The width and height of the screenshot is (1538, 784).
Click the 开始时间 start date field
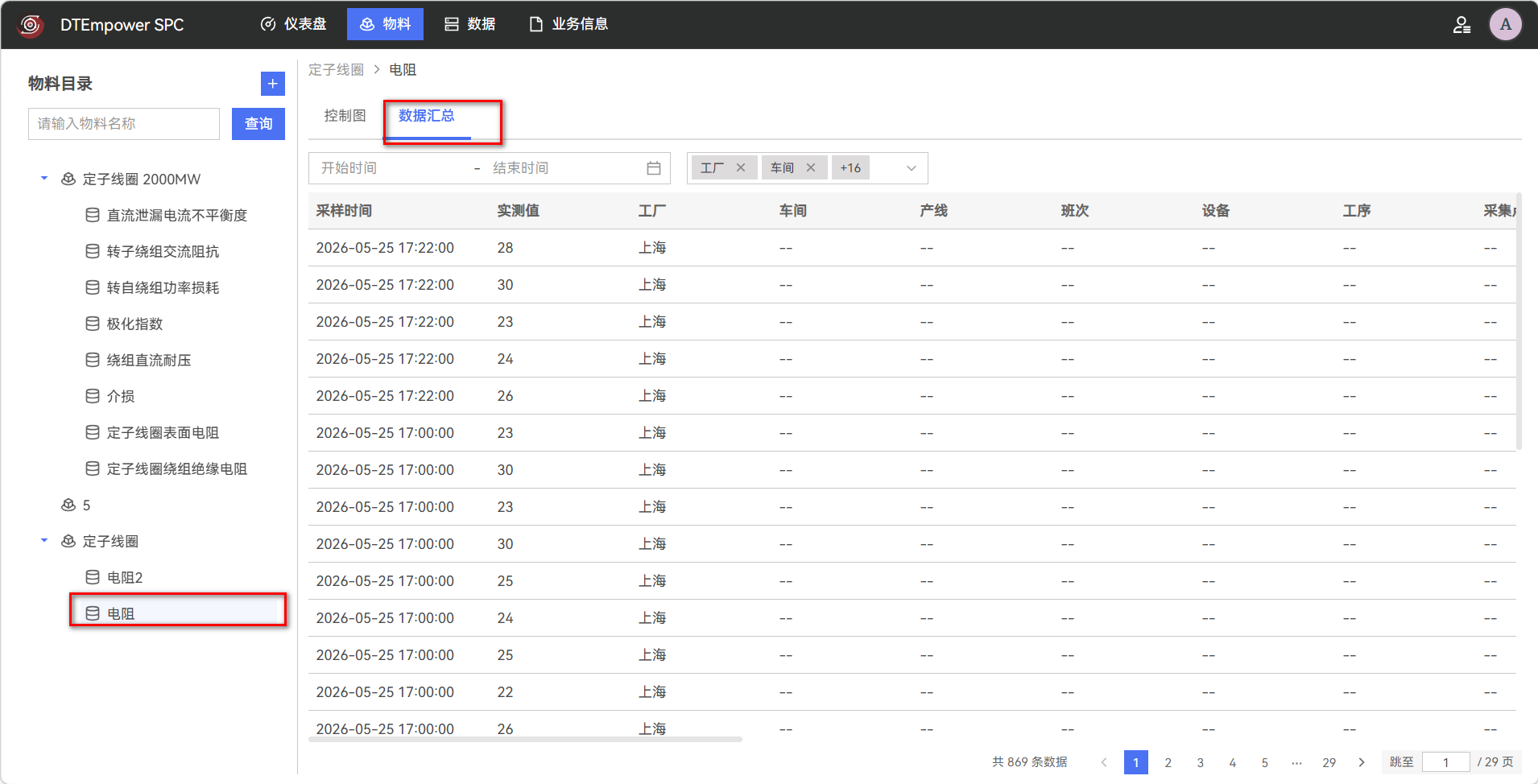coord(391,168)
